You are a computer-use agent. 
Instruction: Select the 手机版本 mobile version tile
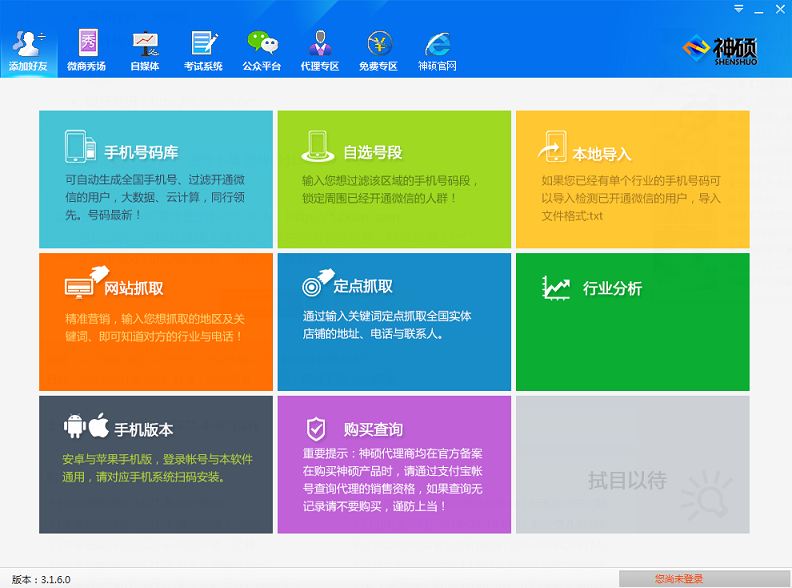[x=155, y=464]
